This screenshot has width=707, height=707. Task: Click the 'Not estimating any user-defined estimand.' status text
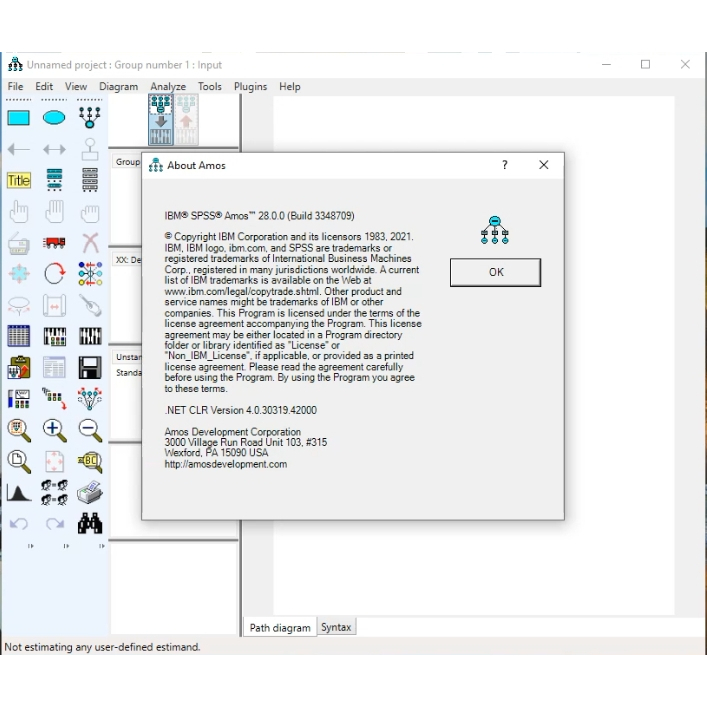coord(102,647)
